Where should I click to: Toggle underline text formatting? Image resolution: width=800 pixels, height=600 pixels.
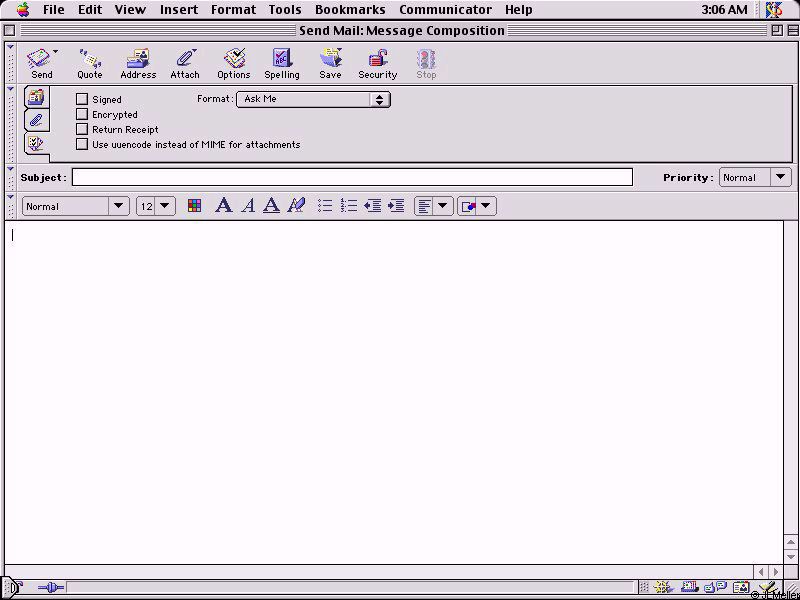click(x=271, y=206)
